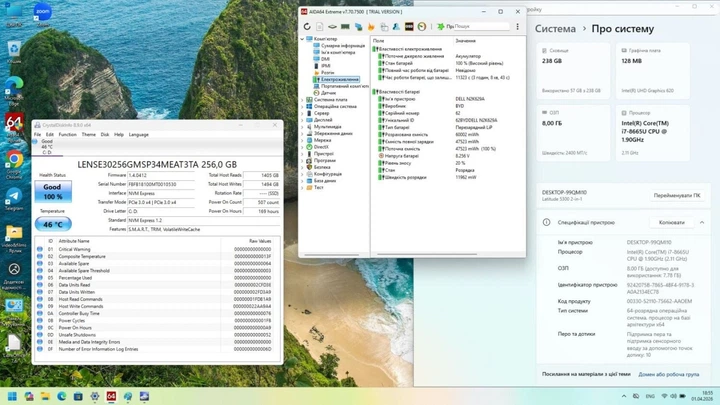Select Датчик in the AIDA64 tree
The image size is (720, 405).
(x=328, y=93)
